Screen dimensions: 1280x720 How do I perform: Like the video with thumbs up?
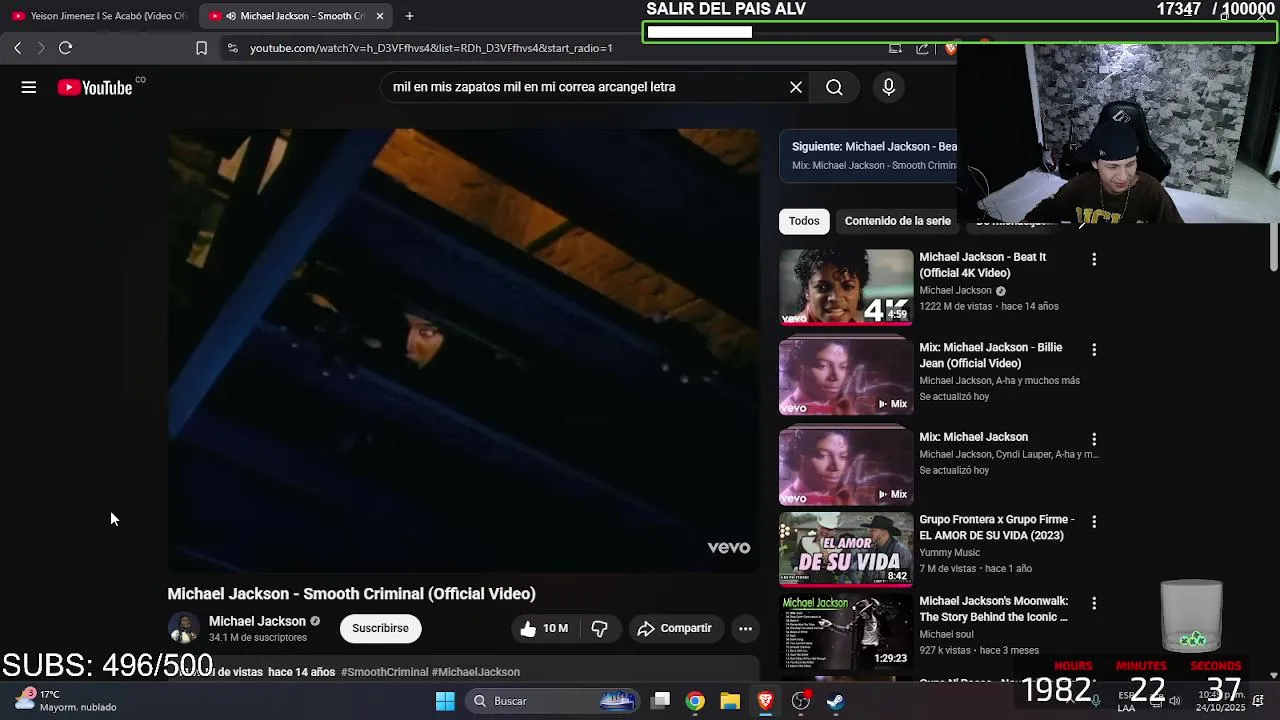click(544, 628)
